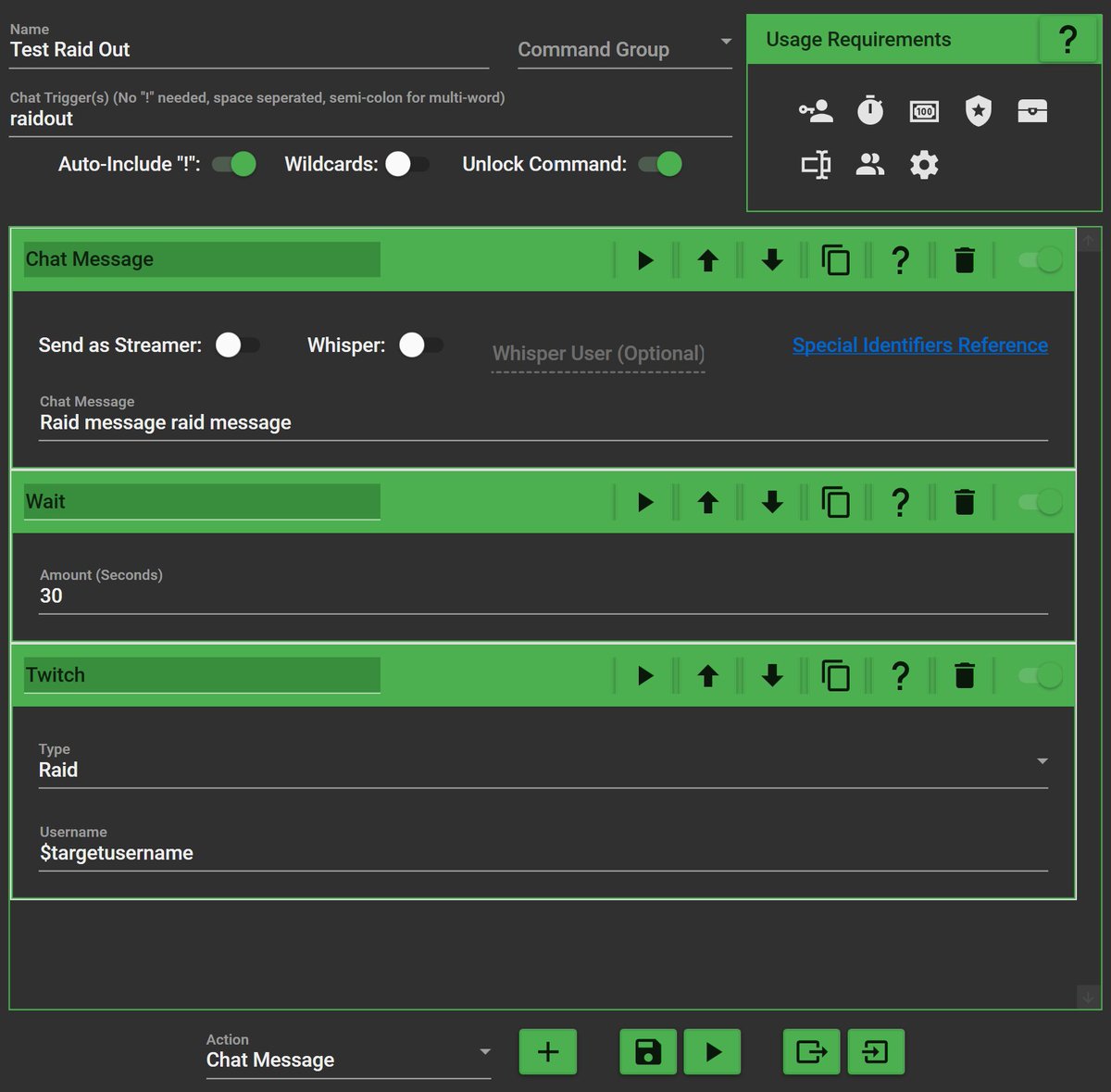Open the Special Identifiers Reference link
The width and height of the screenshot is (1111, 1092).
pyautogui.click(x=920, y=345)
